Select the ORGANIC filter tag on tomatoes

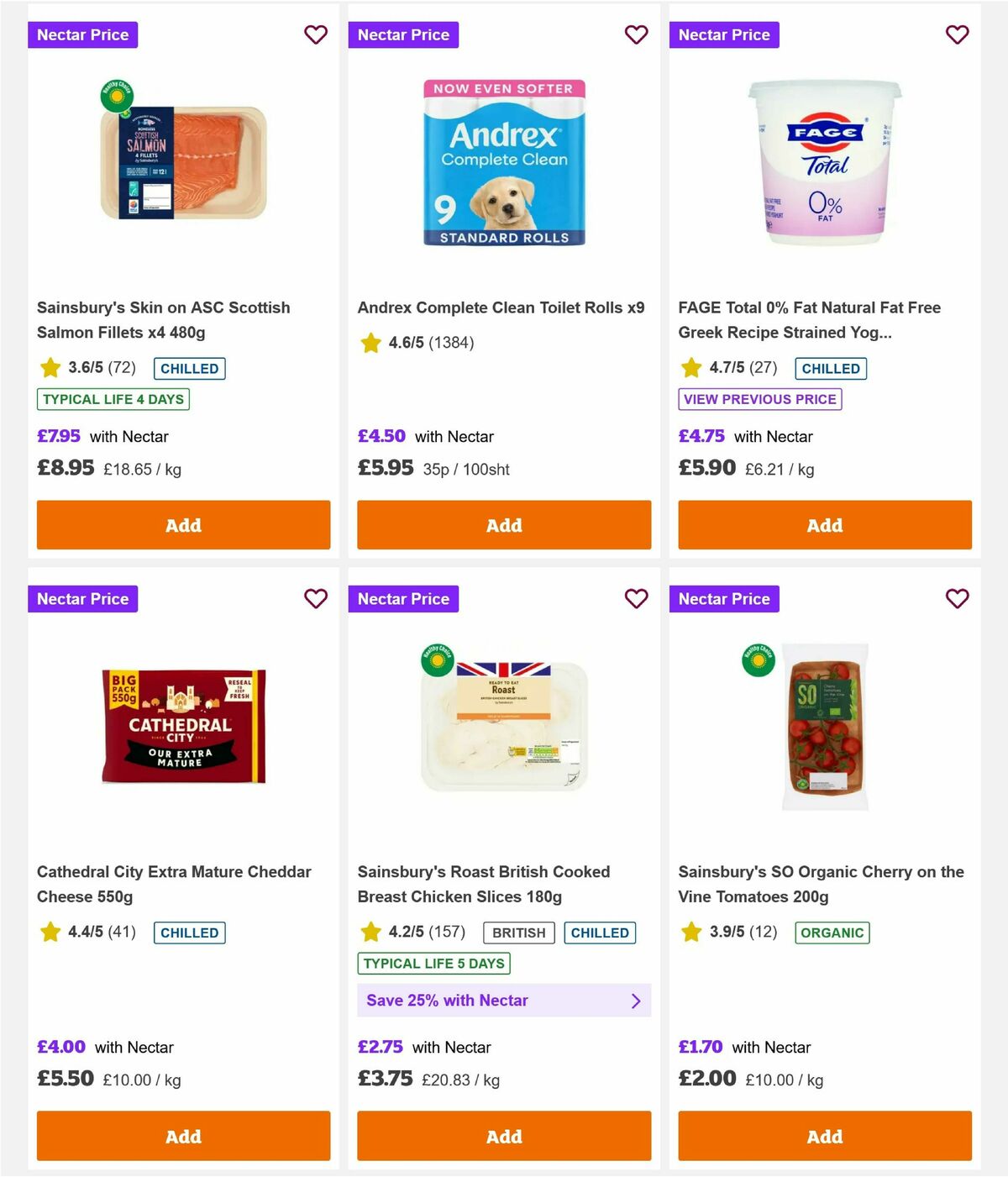coord(832,933)
